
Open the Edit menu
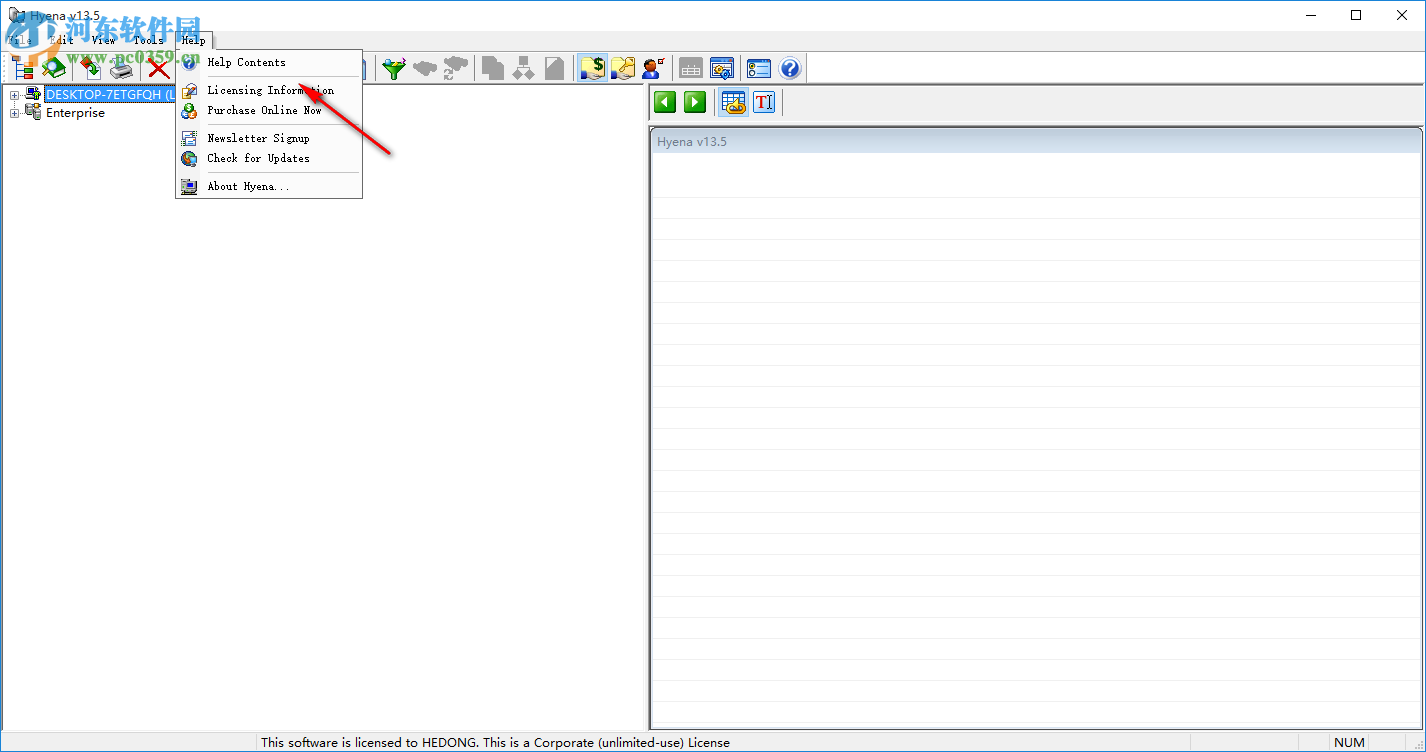pos(62,40)
